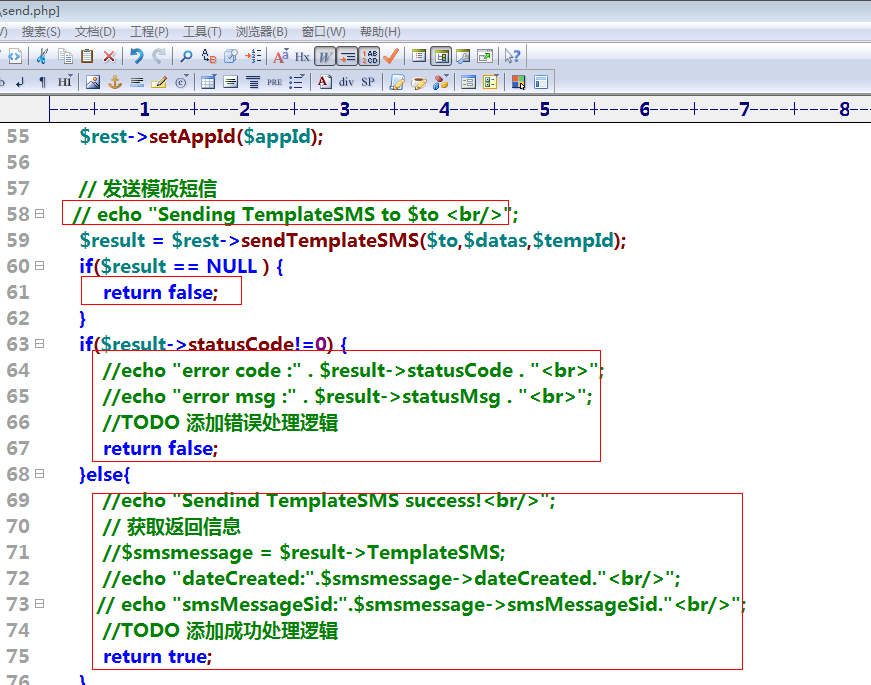
Task: Collapse the fold marker at line 73
Action: tap(39, 603)
